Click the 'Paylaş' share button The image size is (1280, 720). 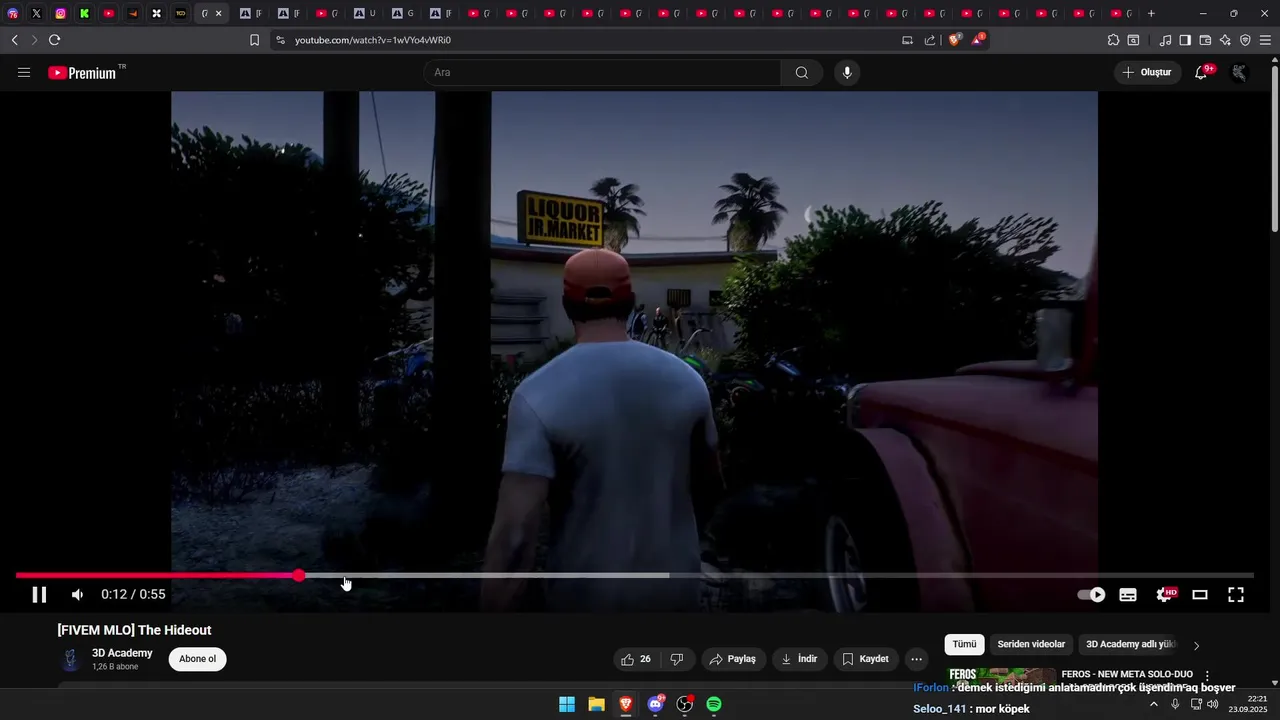pyautogui.click(x=733, y=659)
